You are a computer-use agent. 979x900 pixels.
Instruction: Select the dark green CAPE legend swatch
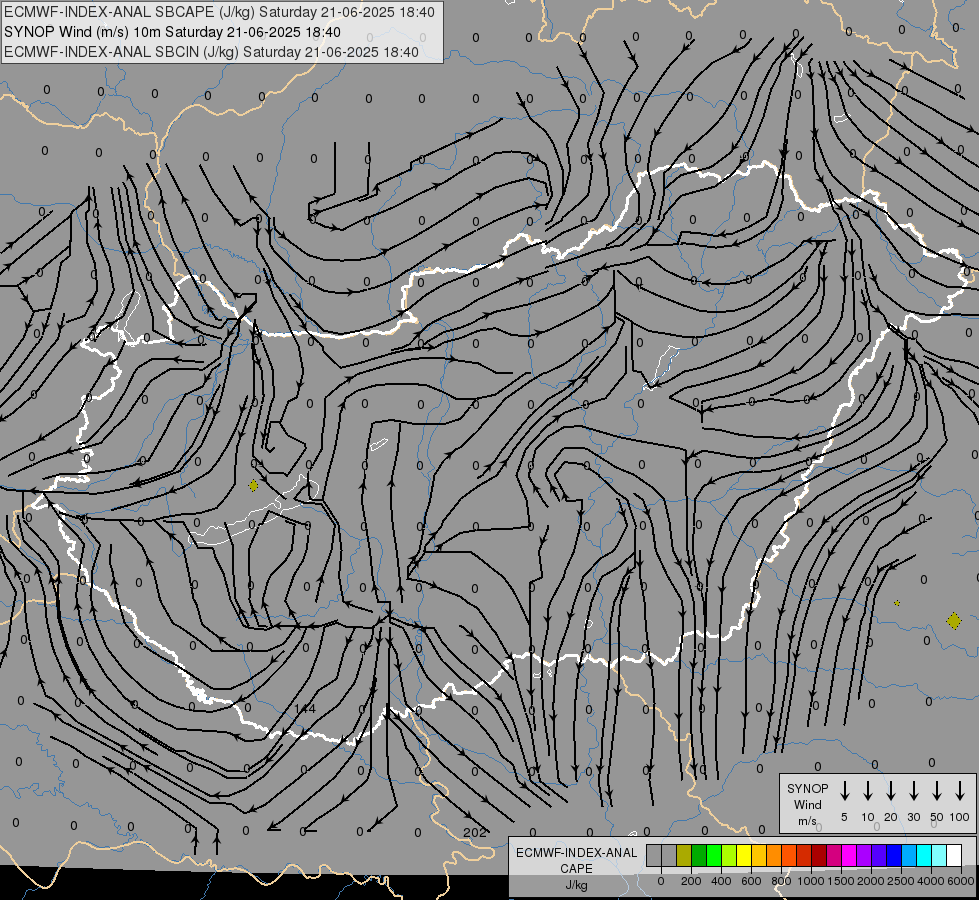click(699, 856)
